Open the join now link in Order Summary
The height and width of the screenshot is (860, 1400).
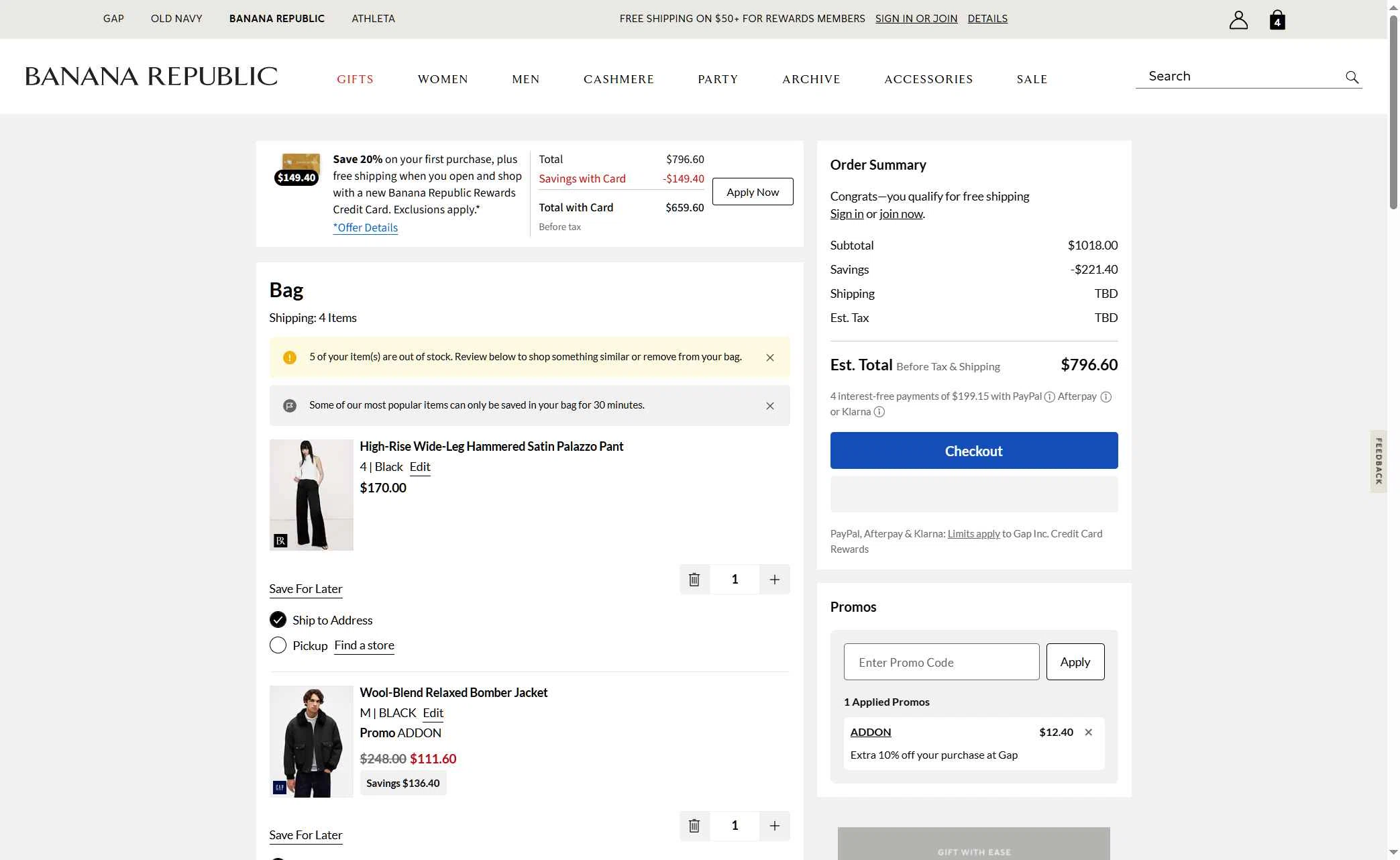[900, 213]
